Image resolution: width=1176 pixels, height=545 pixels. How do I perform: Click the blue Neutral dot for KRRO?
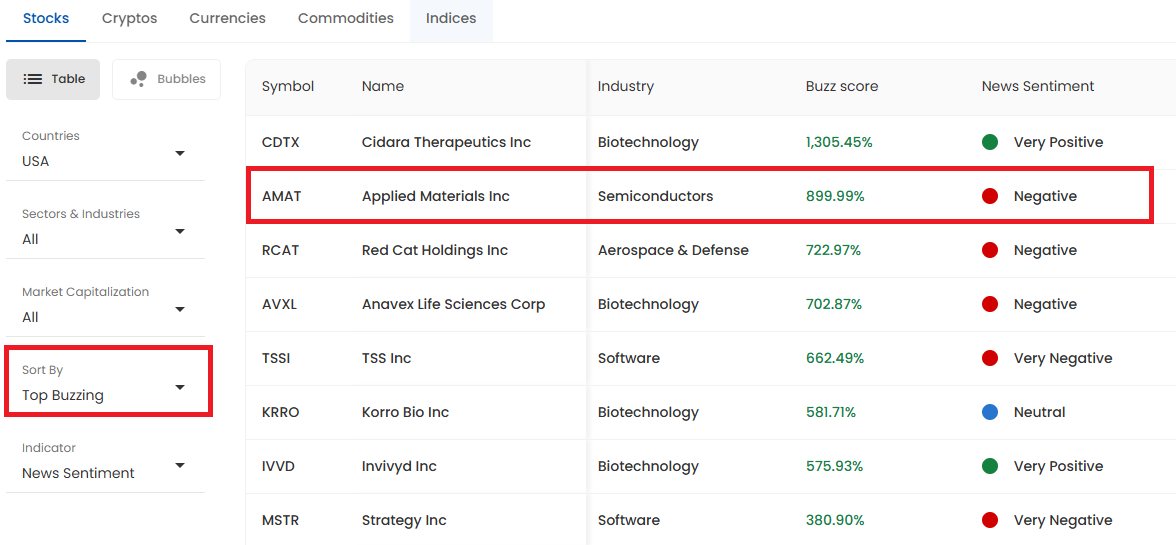point(990,412)
